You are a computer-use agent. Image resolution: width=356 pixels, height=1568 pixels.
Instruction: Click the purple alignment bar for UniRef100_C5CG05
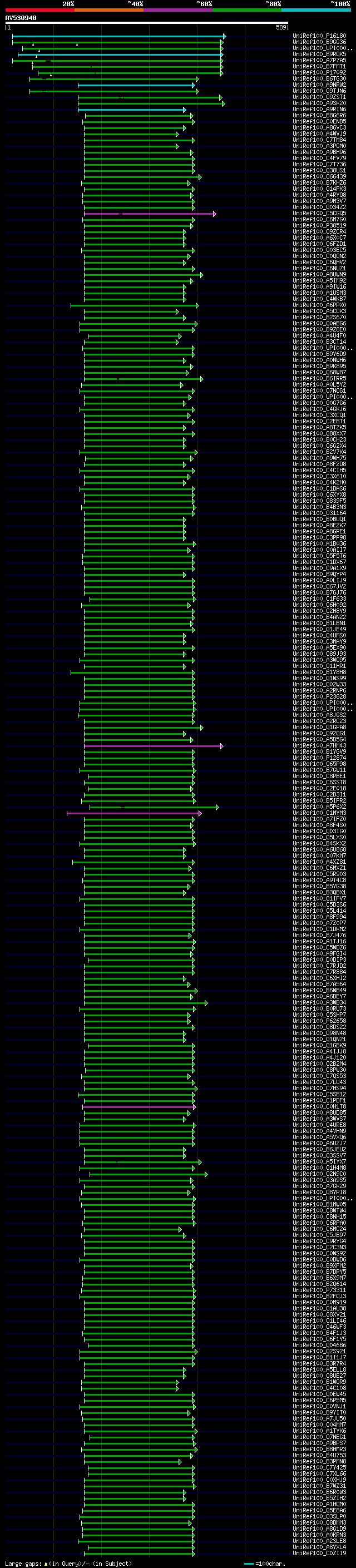[x=149, y=214]
